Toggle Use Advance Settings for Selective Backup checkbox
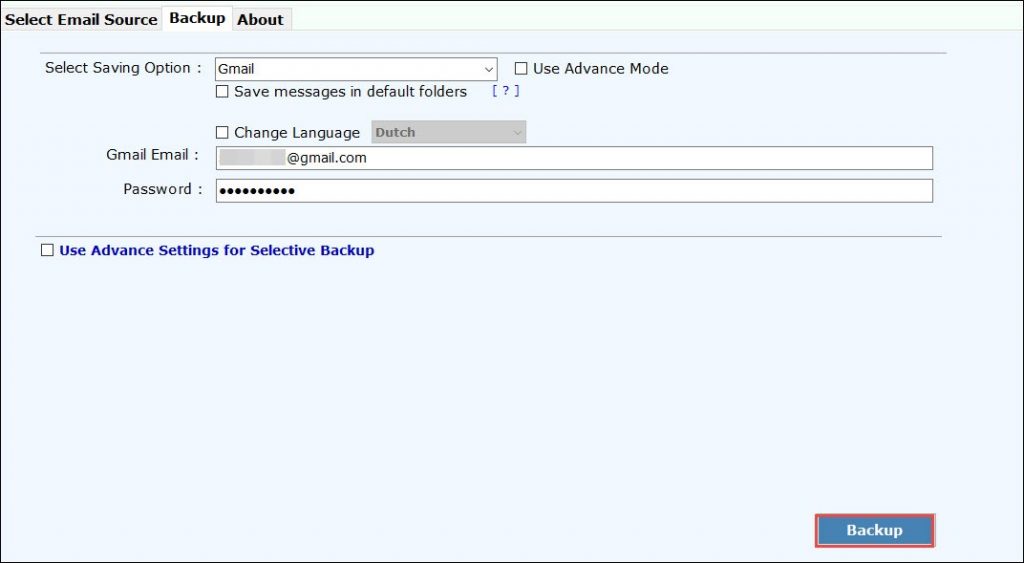The image size is (1024, 563). pyautogui.click(x=47, y=251)
